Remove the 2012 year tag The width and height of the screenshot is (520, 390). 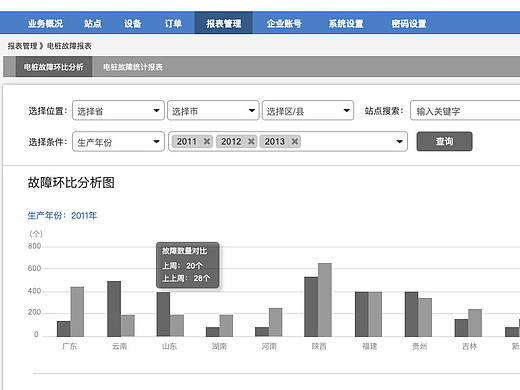251,142
